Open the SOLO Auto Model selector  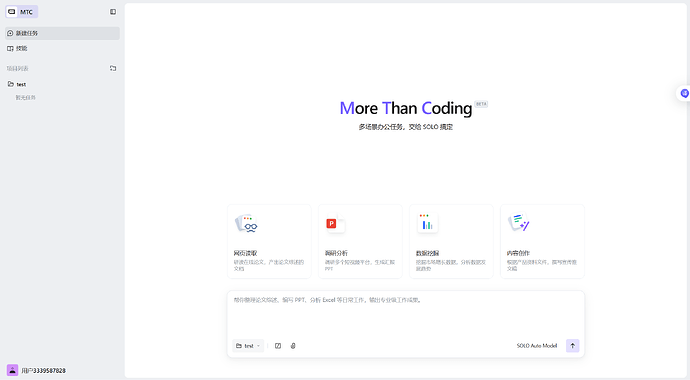click(x=537, y=346)
